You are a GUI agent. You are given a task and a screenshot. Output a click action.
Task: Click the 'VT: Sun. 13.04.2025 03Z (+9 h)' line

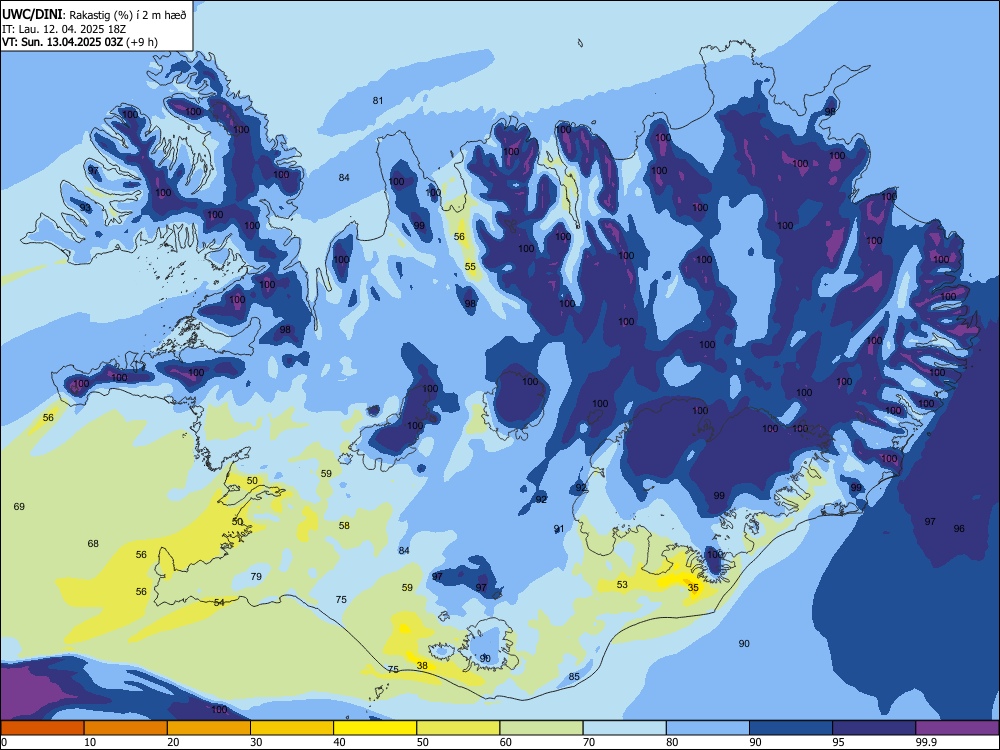pos(80,42)
